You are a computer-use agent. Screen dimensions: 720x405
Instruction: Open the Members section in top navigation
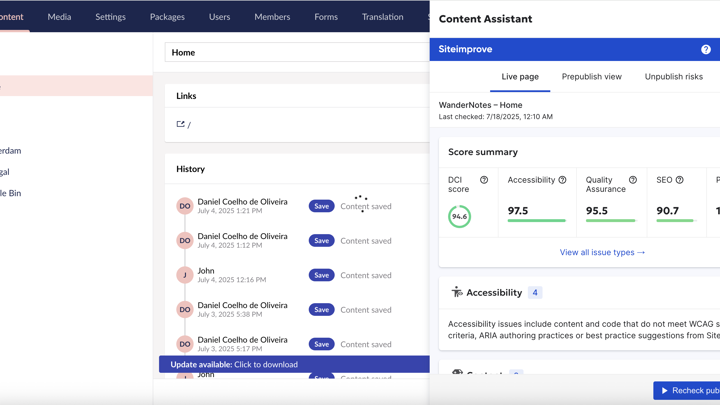[x=272, y=16]
